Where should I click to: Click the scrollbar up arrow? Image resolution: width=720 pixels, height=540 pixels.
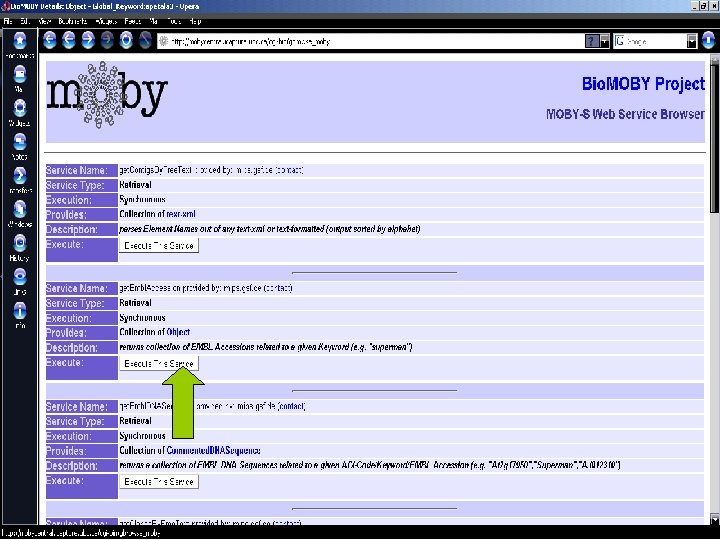pyautogui.click(x=714, y=59)
